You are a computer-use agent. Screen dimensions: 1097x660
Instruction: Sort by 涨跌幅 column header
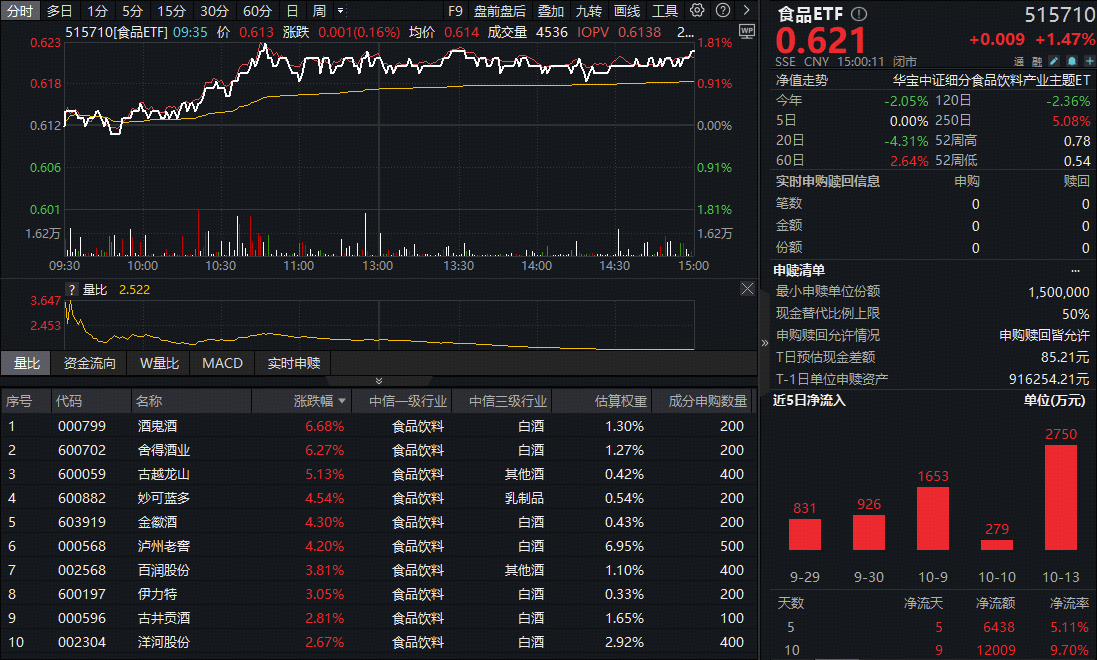320,401
